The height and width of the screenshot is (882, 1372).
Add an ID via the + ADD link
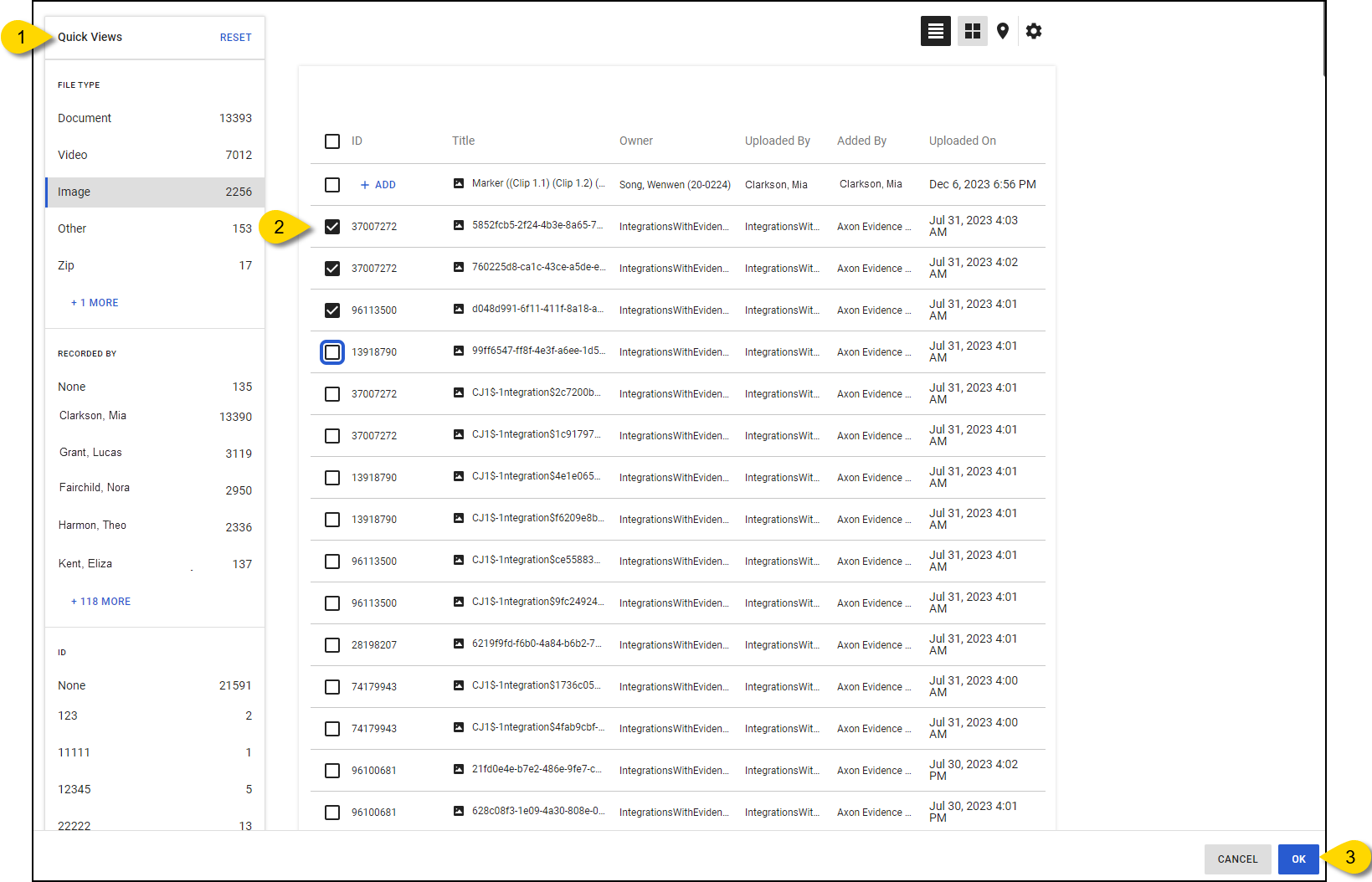click(x=378, y=185)
